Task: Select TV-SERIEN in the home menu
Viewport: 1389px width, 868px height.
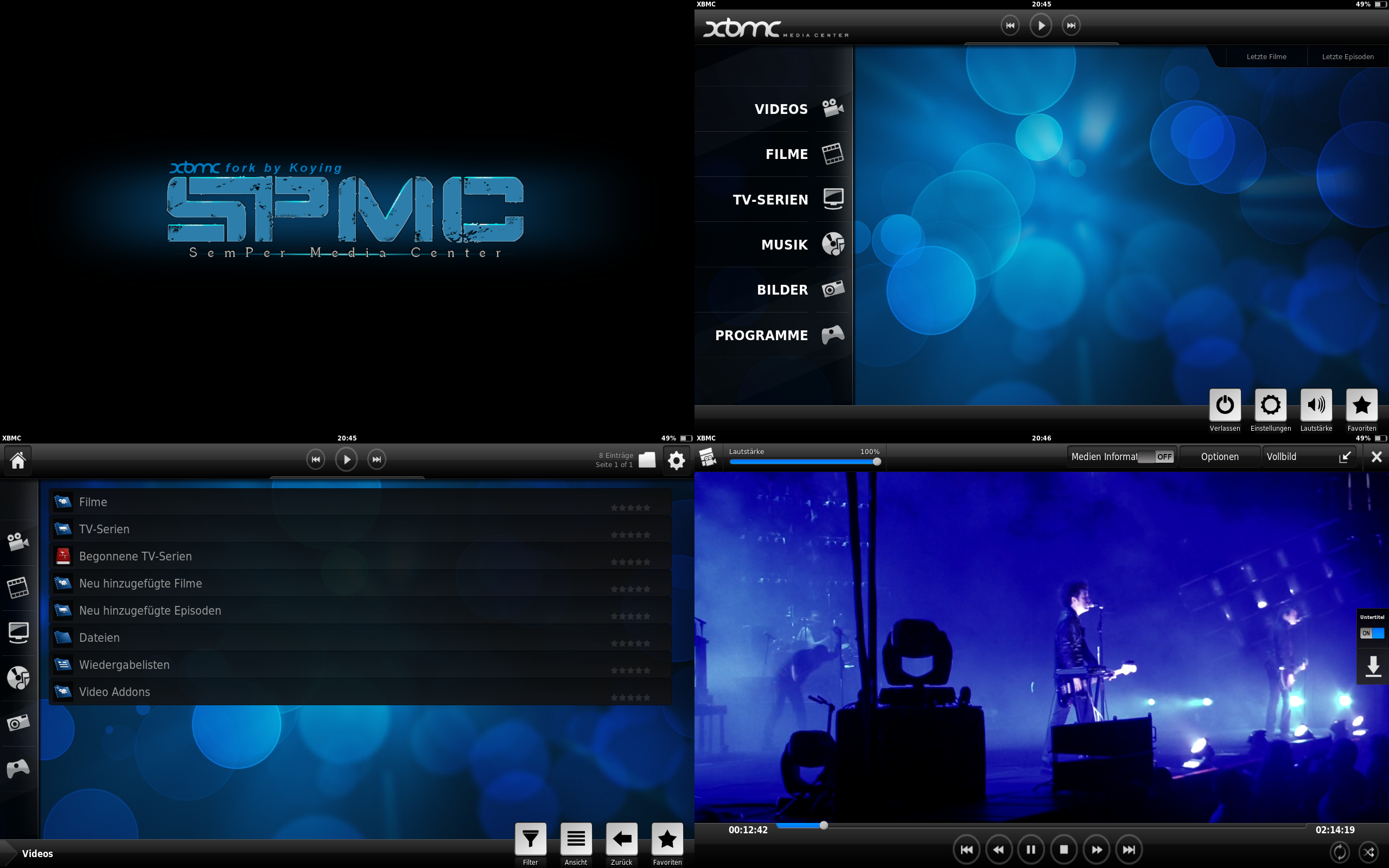Action: [773, 199]
